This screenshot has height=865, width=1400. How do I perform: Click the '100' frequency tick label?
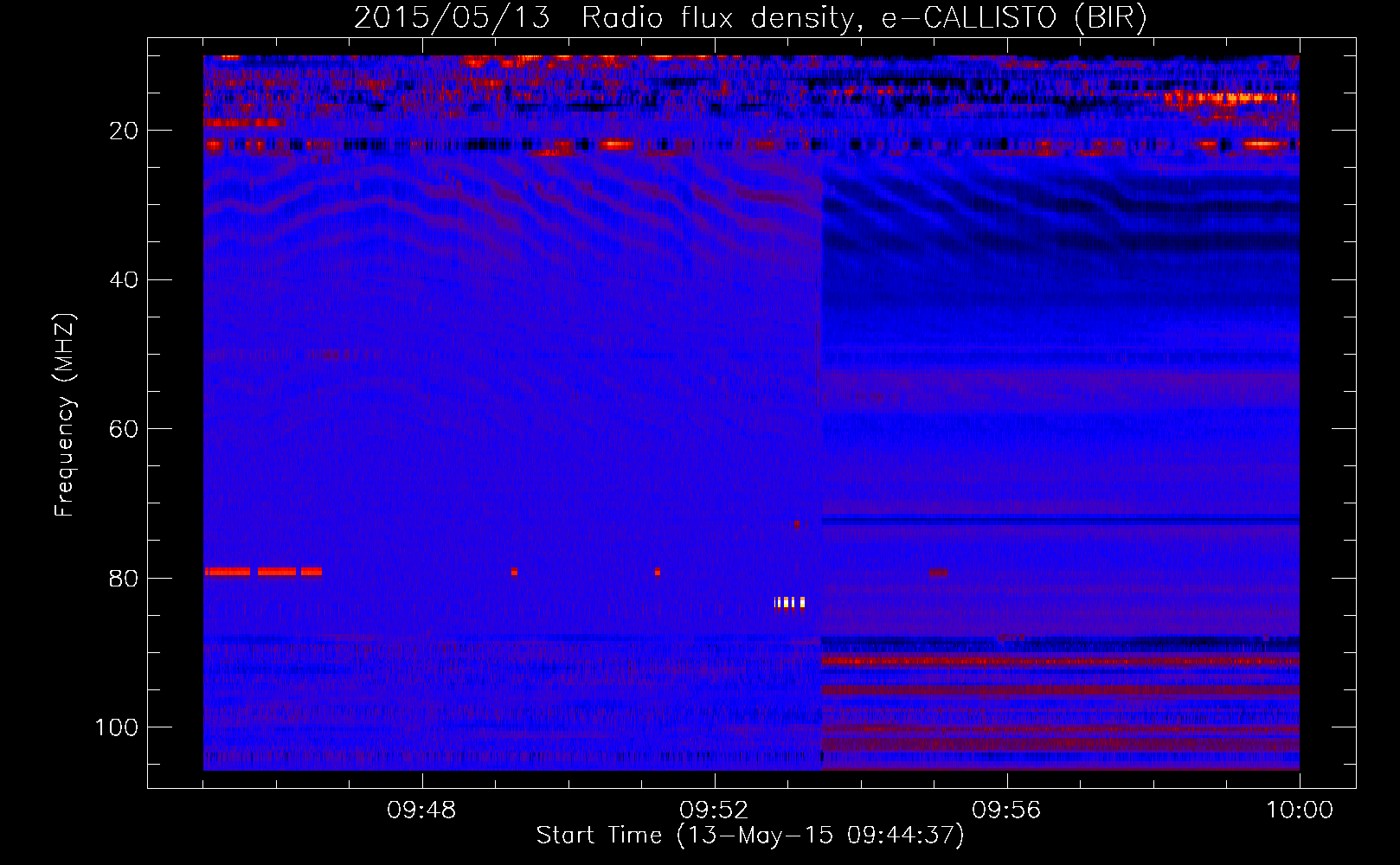point(118,727)
